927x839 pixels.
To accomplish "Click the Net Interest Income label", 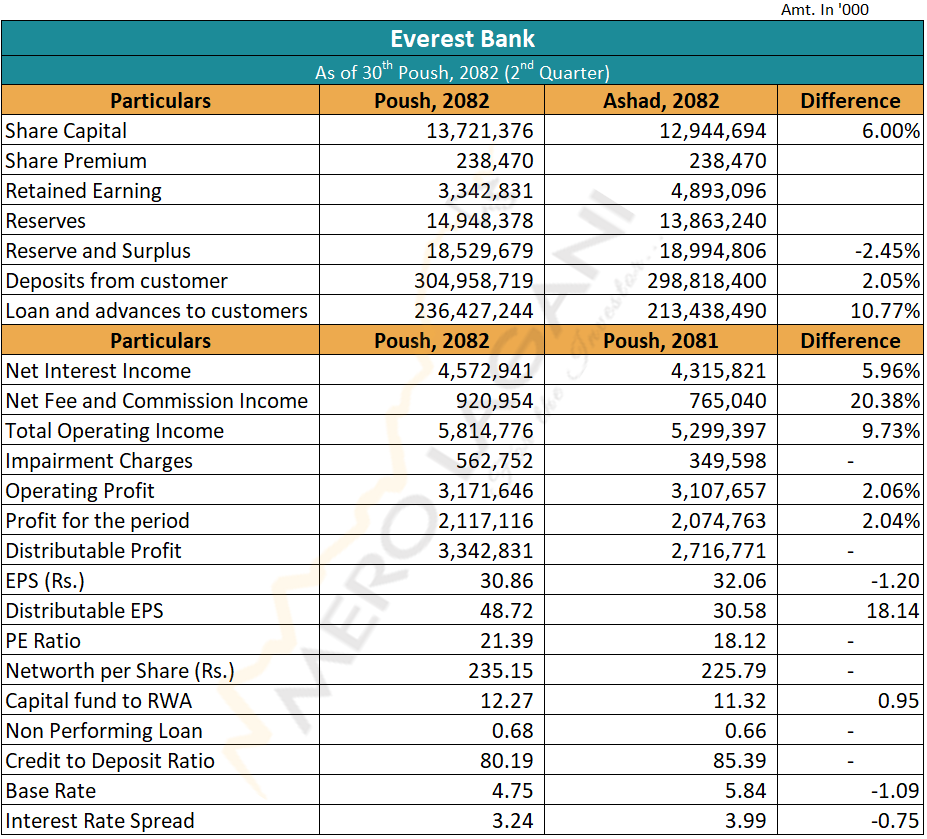I will 98,371.
